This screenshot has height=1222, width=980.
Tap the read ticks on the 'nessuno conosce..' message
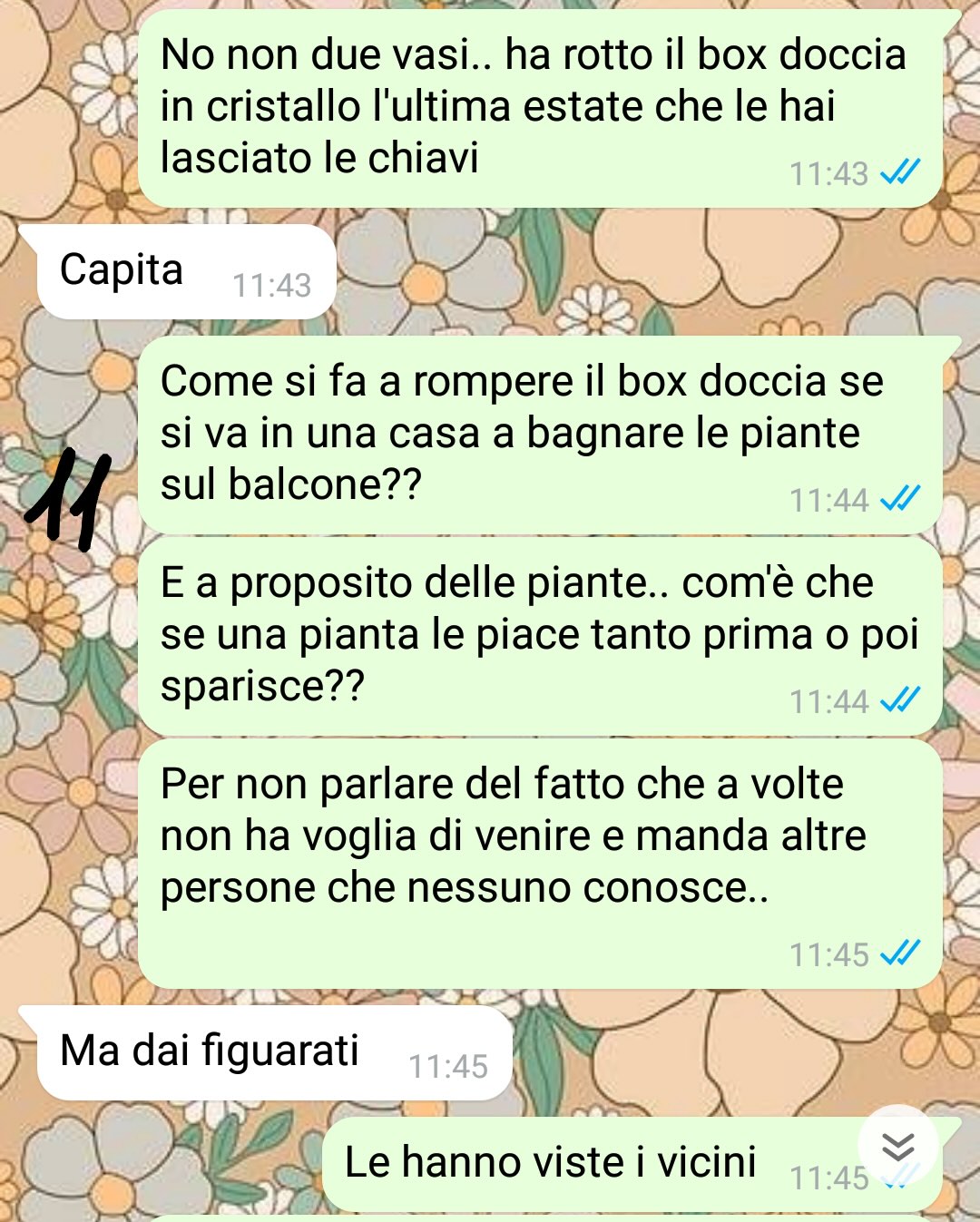point(901,953)
